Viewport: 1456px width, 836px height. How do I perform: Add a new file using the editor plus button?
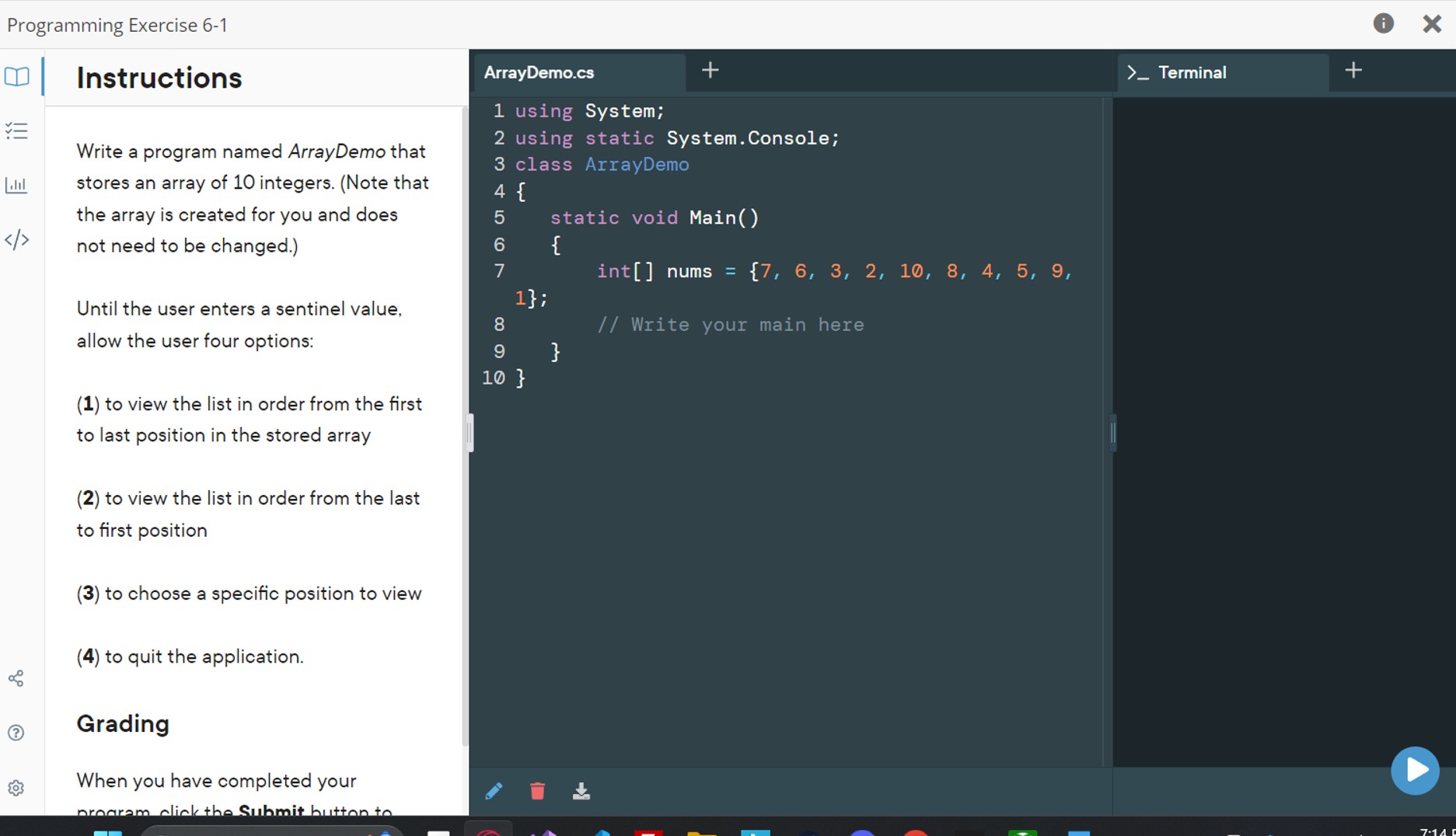point(710,71)
